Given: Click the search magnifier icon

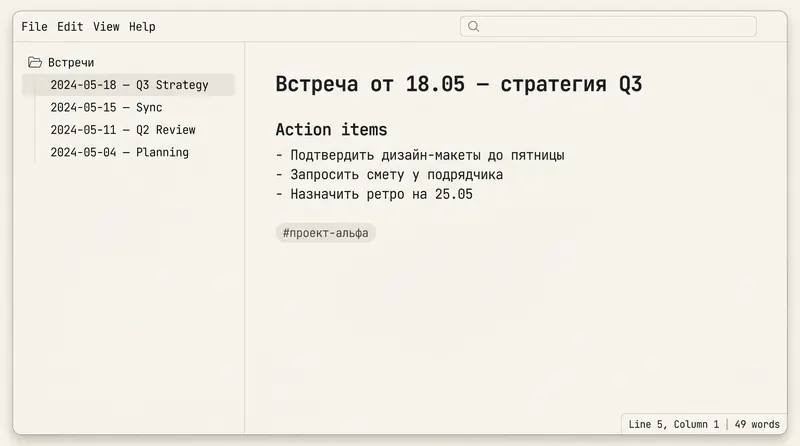Looking at the screenshot, I should coord(473,27).
